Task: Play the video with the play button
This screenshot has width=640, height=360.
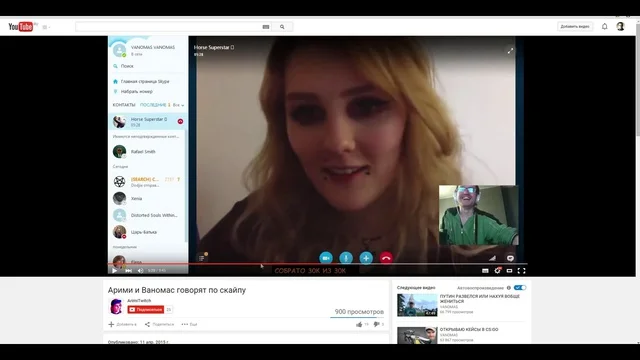Action: pyautogui.click(x=115, y=271)
